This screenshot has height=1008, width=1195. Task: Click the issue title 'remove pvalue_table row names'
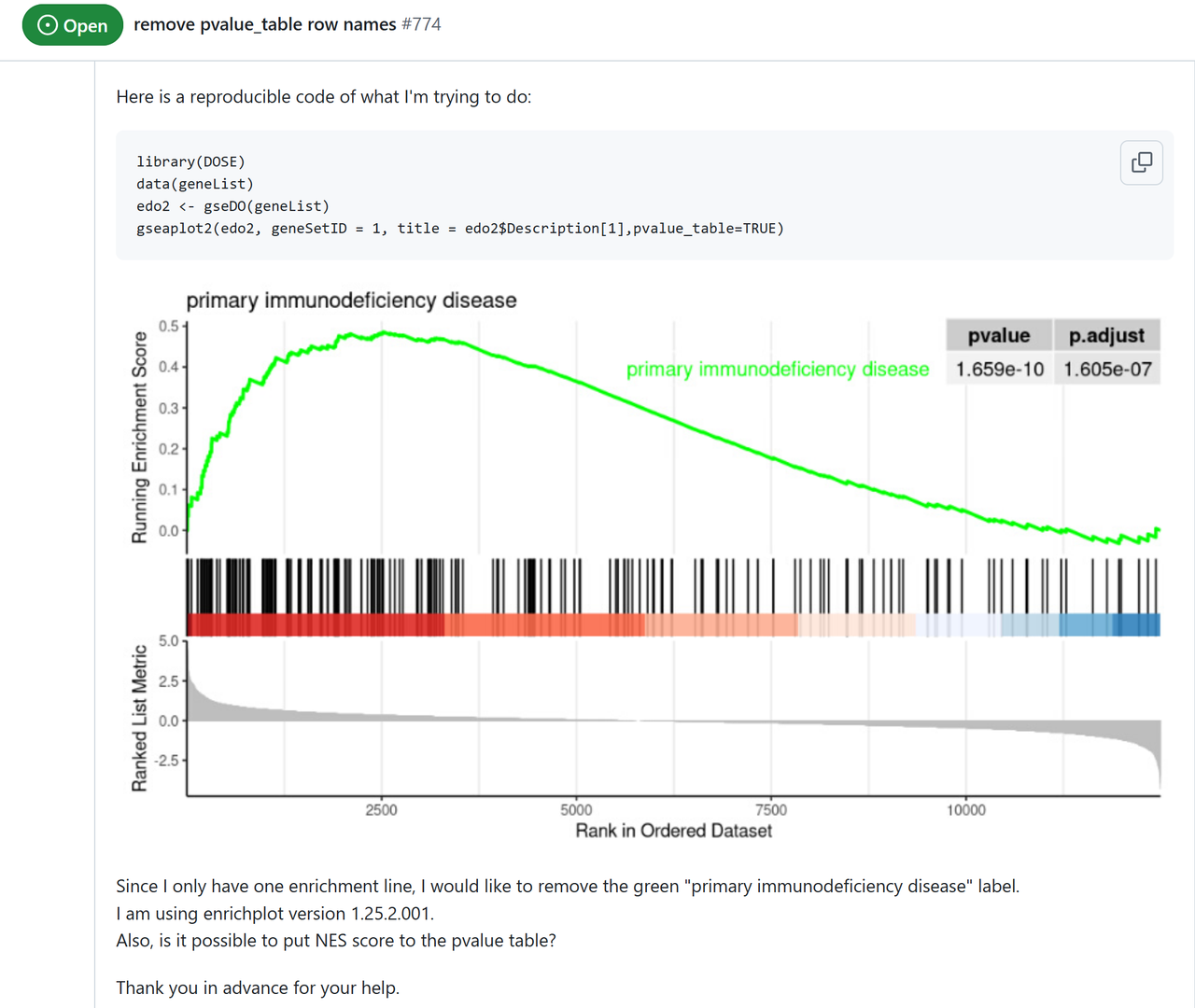pyautogui.click(x=264, y=24)
